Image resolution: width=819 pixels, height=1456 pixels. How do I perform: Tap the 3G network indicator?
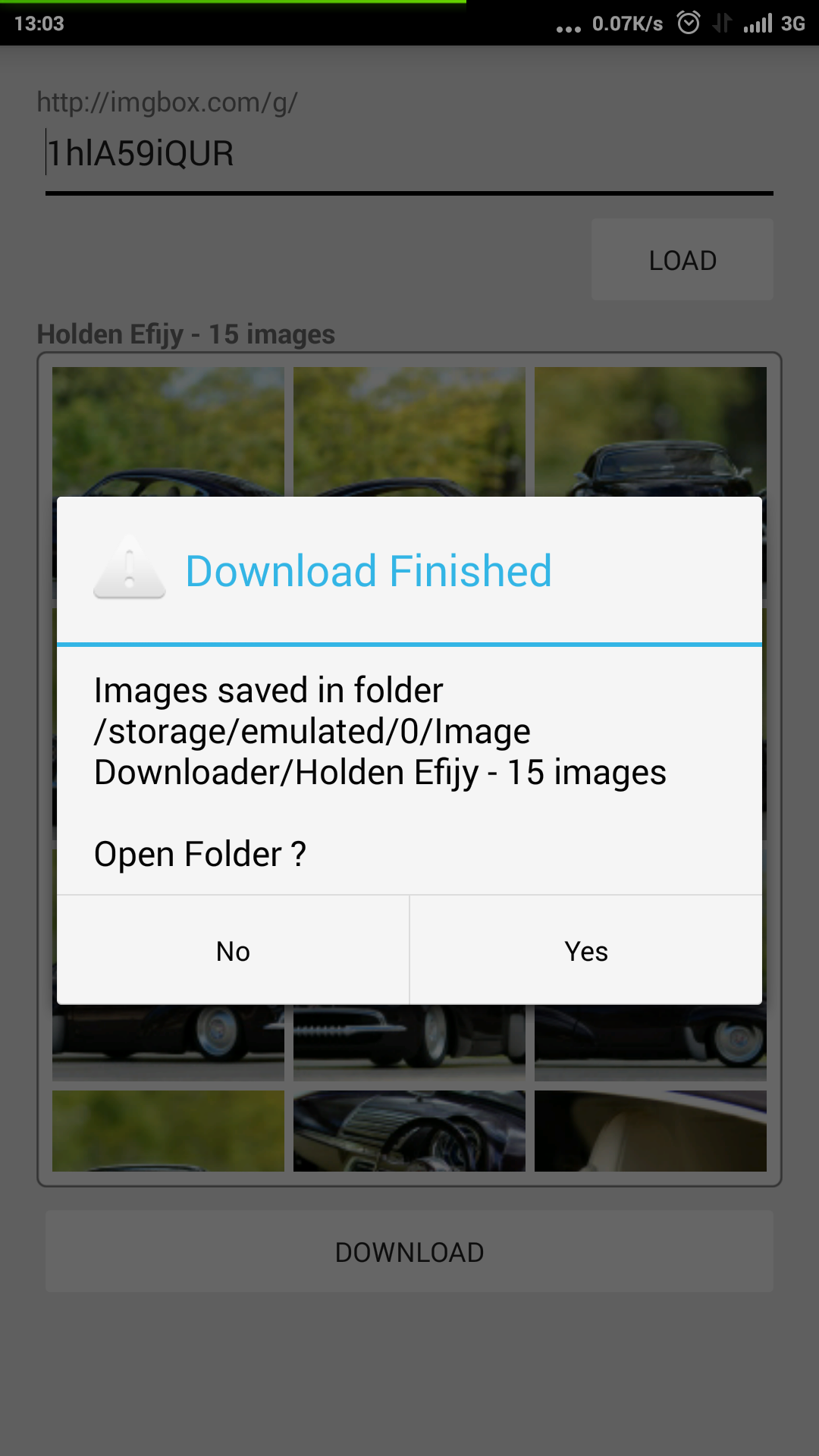[x=793, y=24]
